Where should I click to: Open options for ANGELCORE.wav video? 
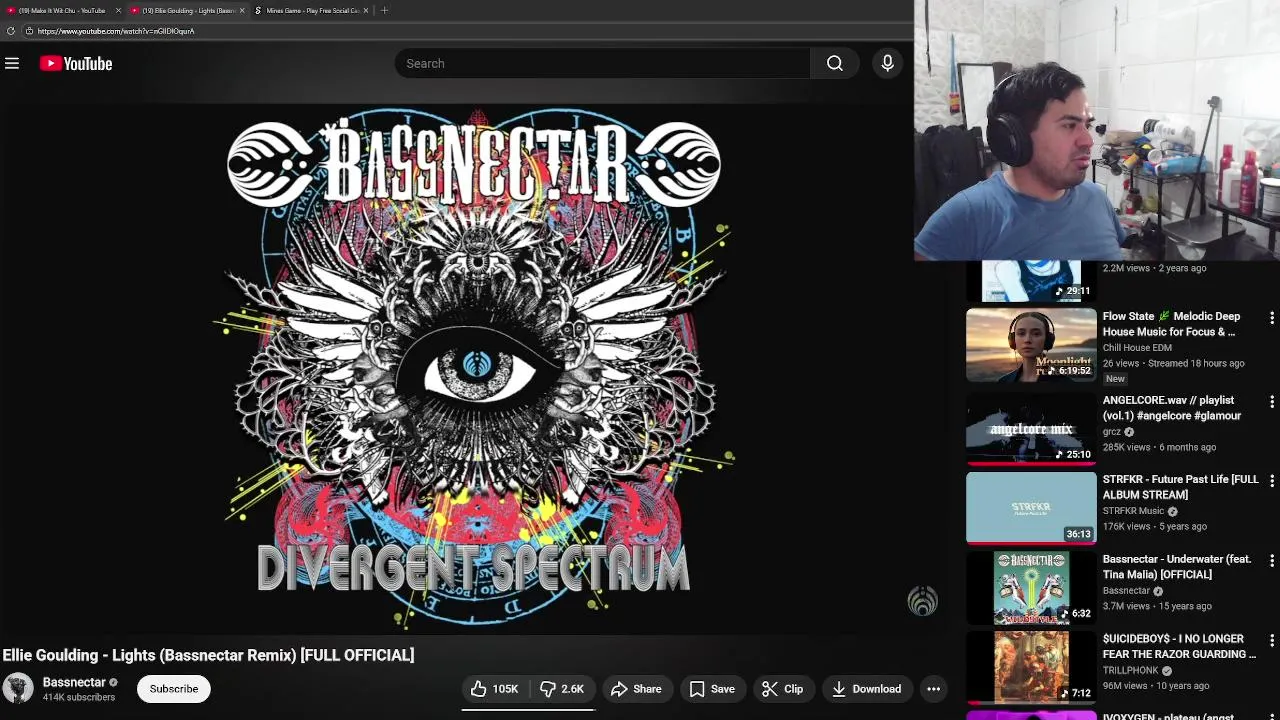[1271, 402]
